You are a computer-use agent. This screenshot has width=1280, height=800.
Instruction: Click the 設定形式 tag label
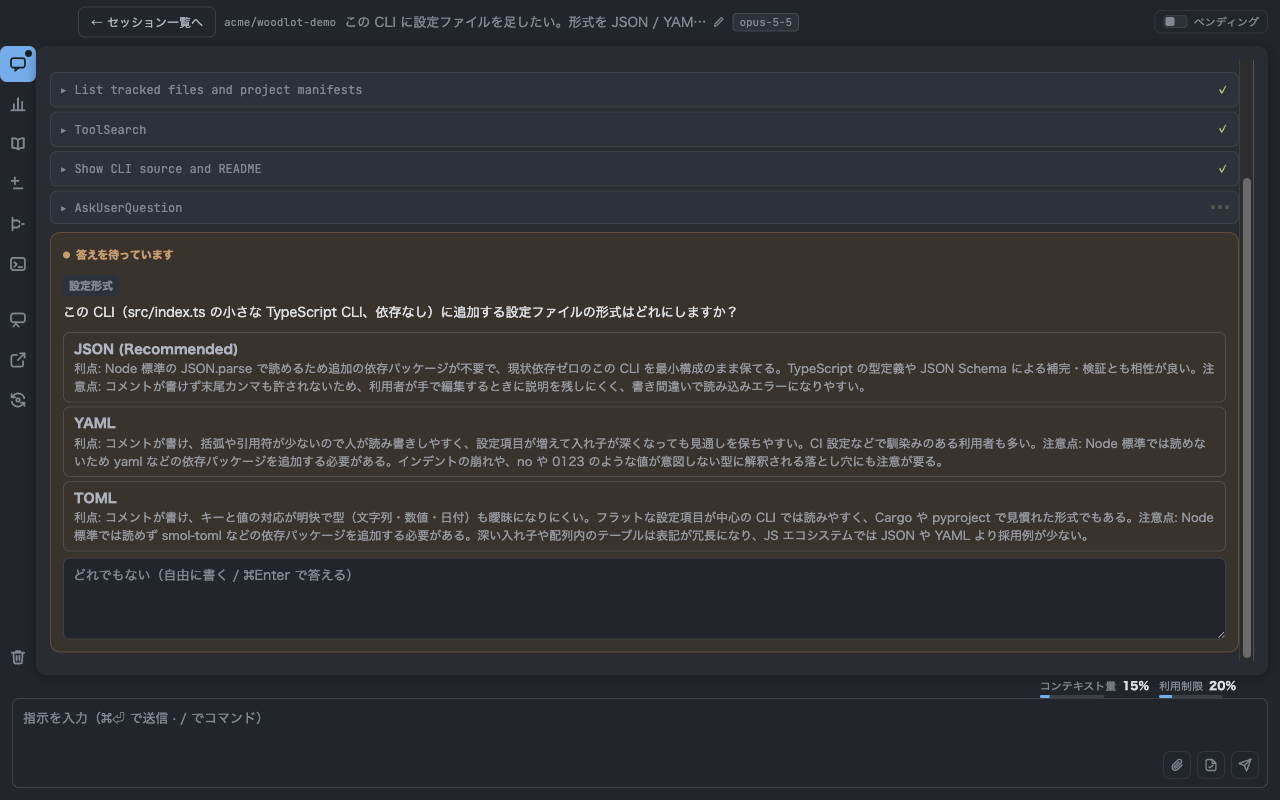point(91,286)
